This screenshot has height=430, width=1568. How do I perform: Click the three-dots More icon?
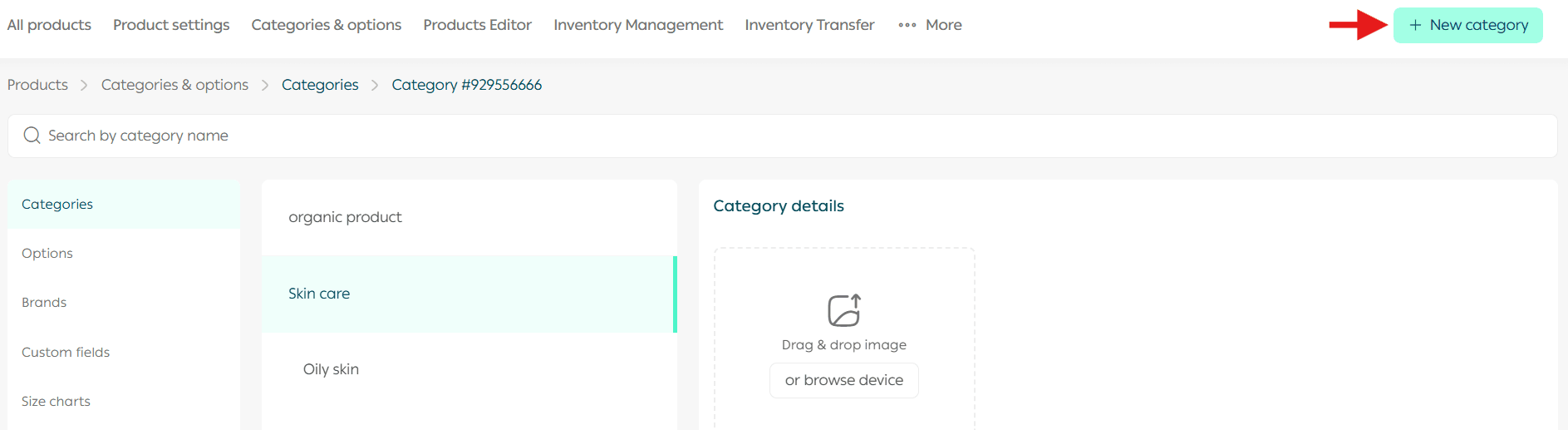pos(907,25)
